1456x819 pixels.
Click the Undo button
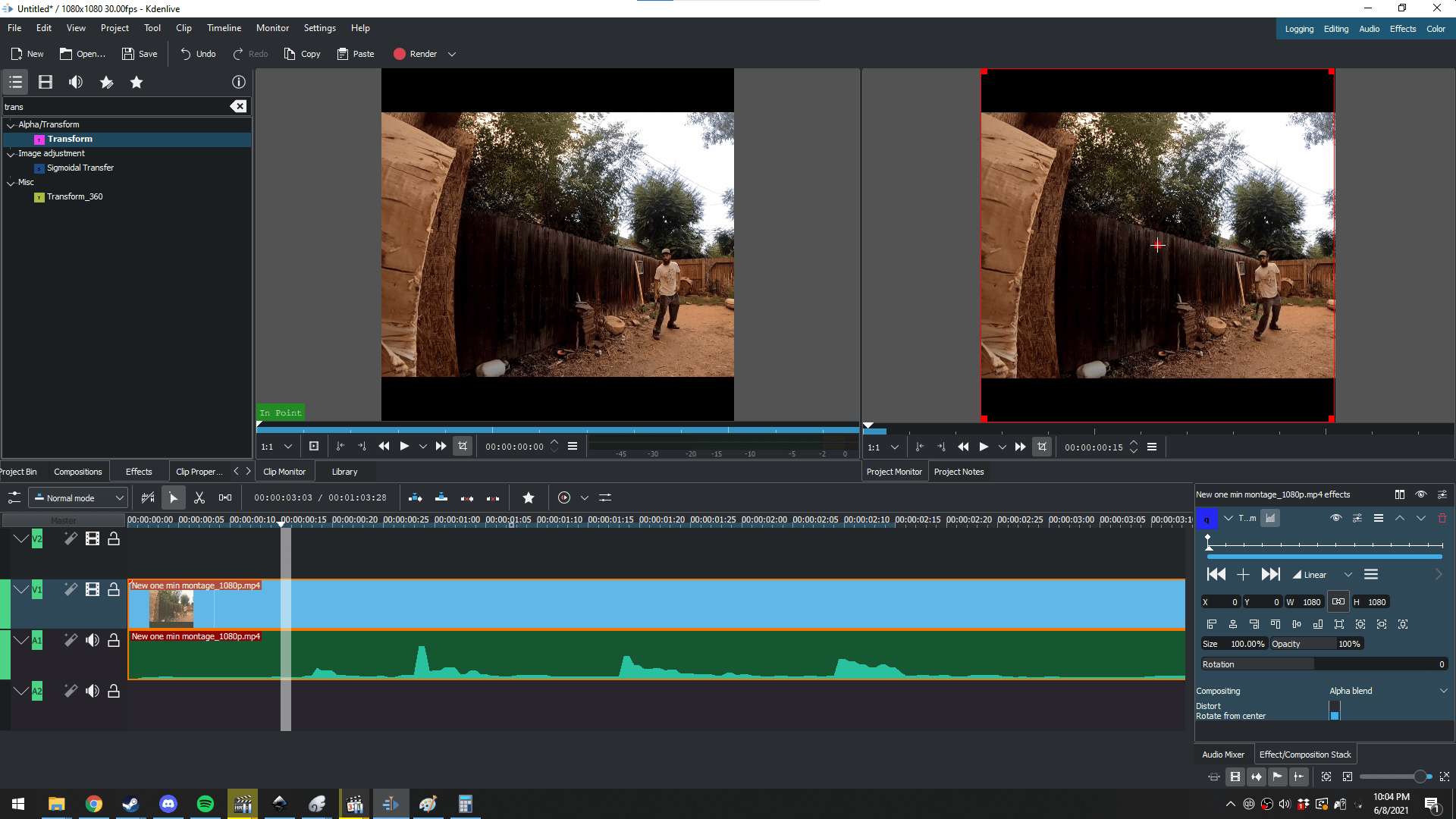pyautogui.click(x=197, y=54)
